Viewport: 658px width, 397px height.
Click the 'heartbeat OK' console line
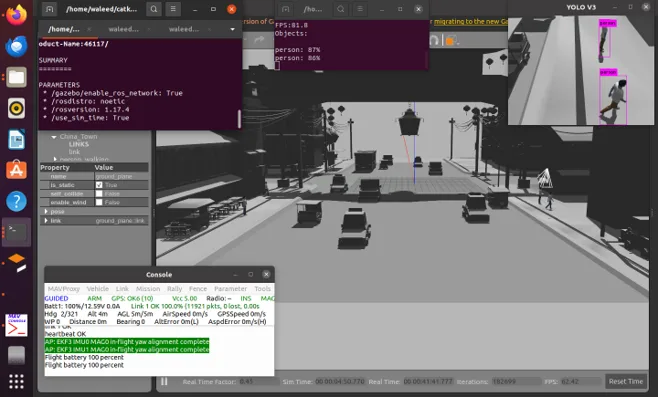(65, 334)
